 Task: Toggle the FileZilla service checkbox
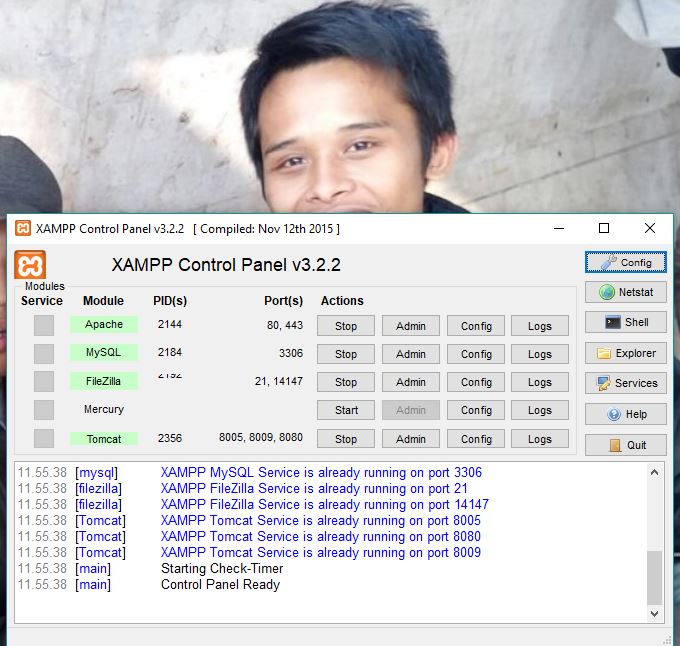44,382
